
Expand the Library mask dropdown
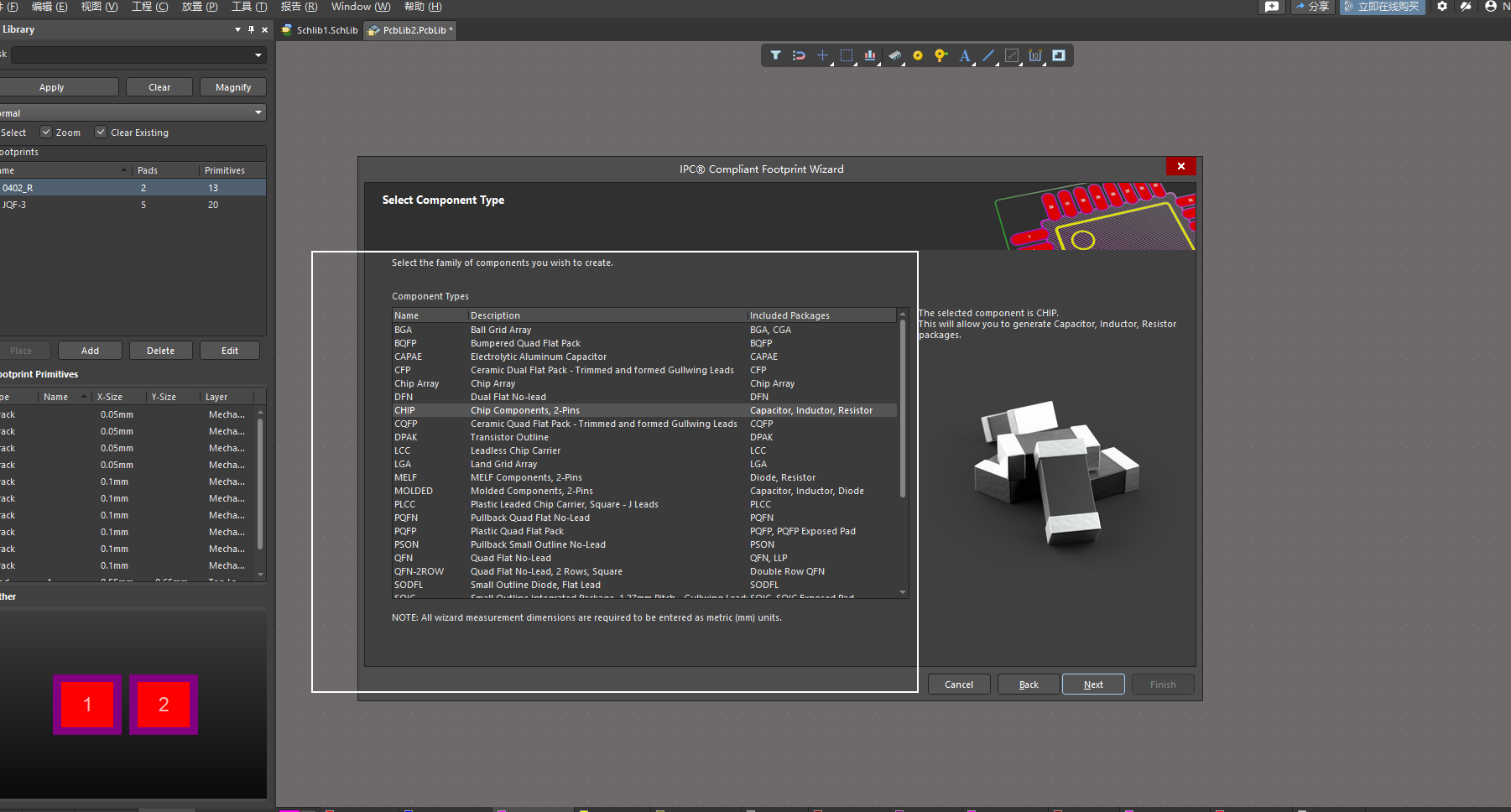coord(258,55)
